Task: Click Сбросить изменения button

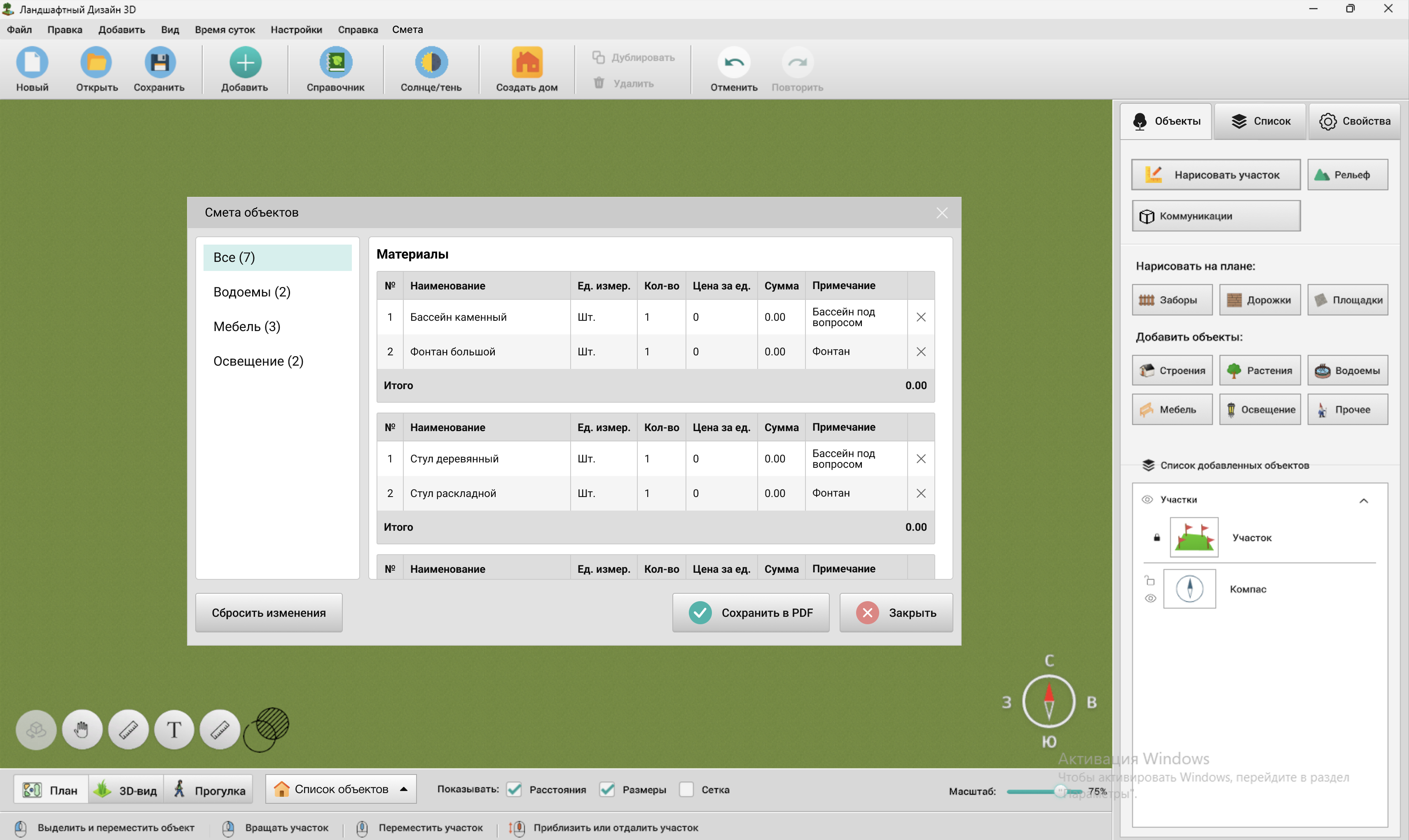Action: 269,612
